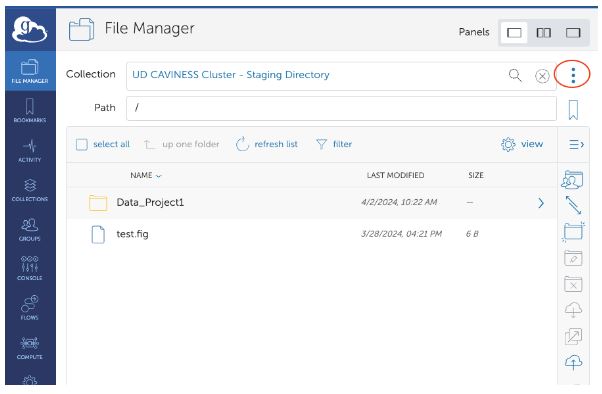Open the Compute sidebar item

[x=30, y=348]
